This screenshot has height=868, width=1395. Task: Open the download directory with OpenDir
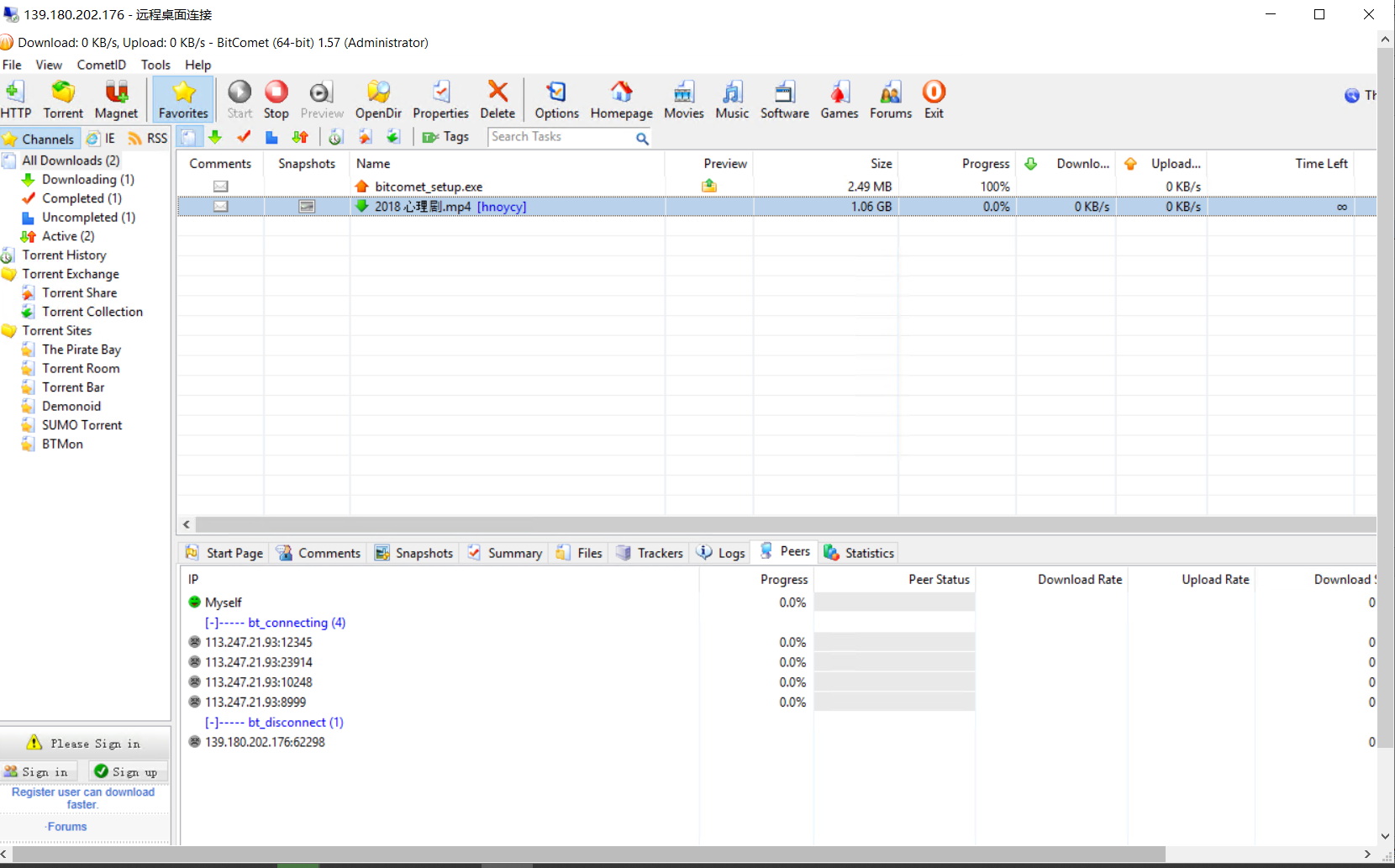click(x=378, y=100)
